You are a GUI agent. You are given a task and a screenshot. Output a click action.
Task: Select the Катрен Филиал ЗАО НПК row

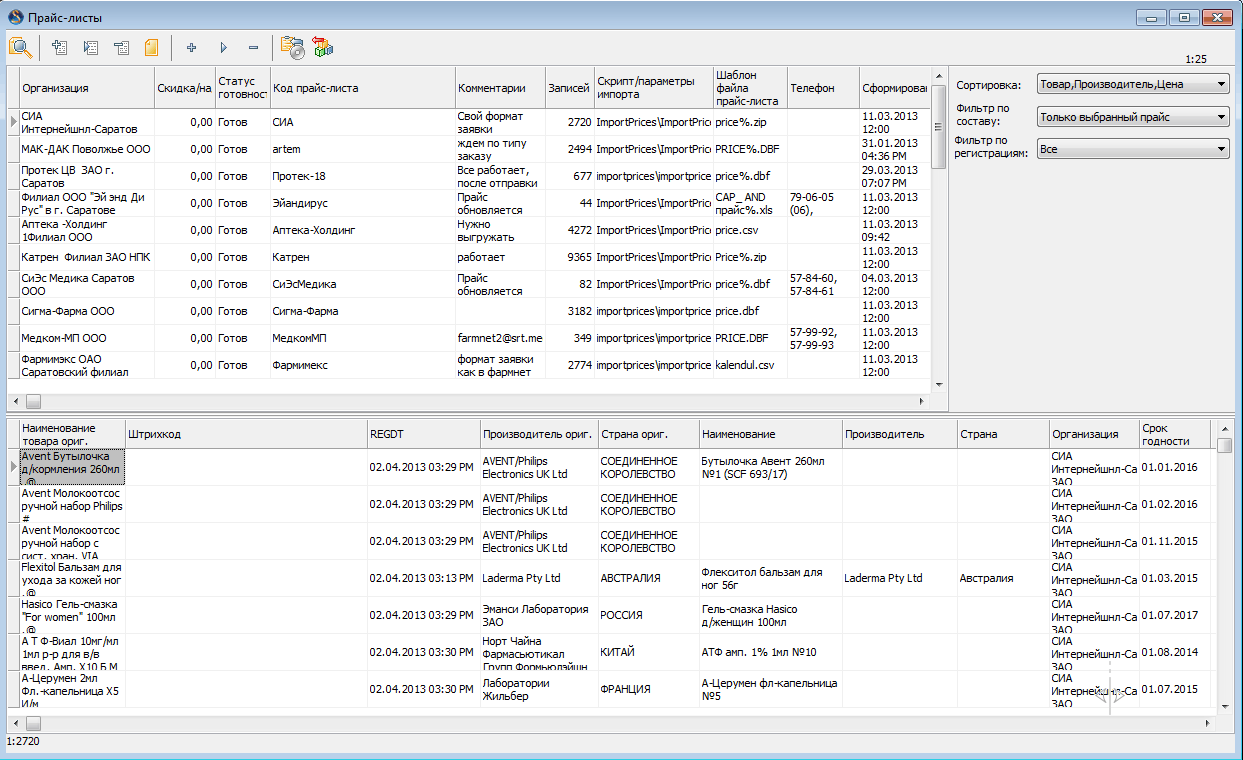pos(470,257)
